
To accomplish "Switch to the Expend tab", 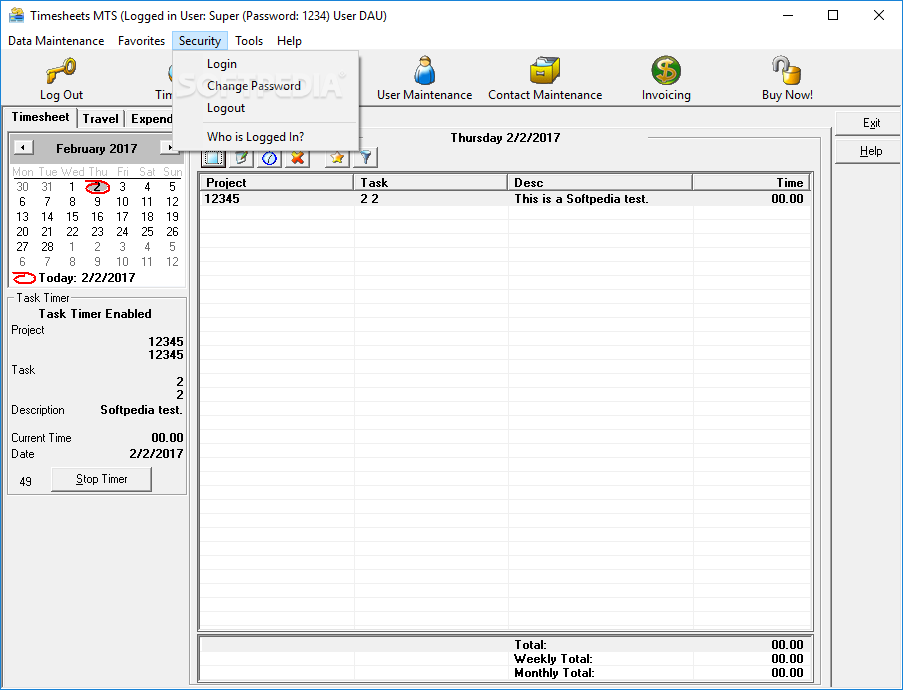I will [x=151, y=119].
